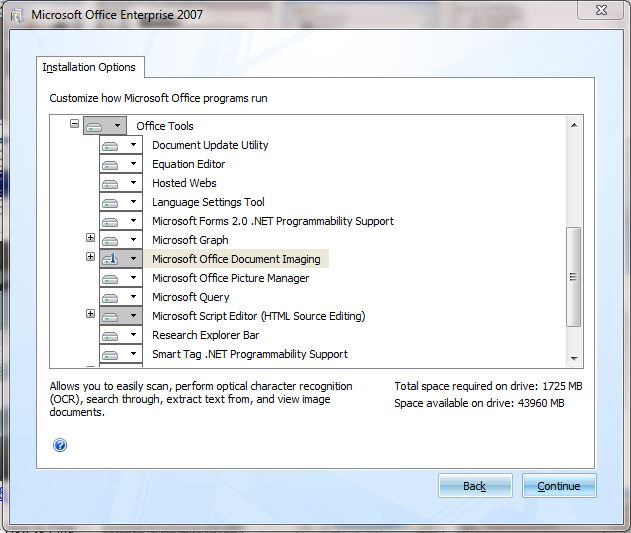The height and width of the screenshot is (533, 631).
Task: Continue with the installation
Action: coord(559,486)
